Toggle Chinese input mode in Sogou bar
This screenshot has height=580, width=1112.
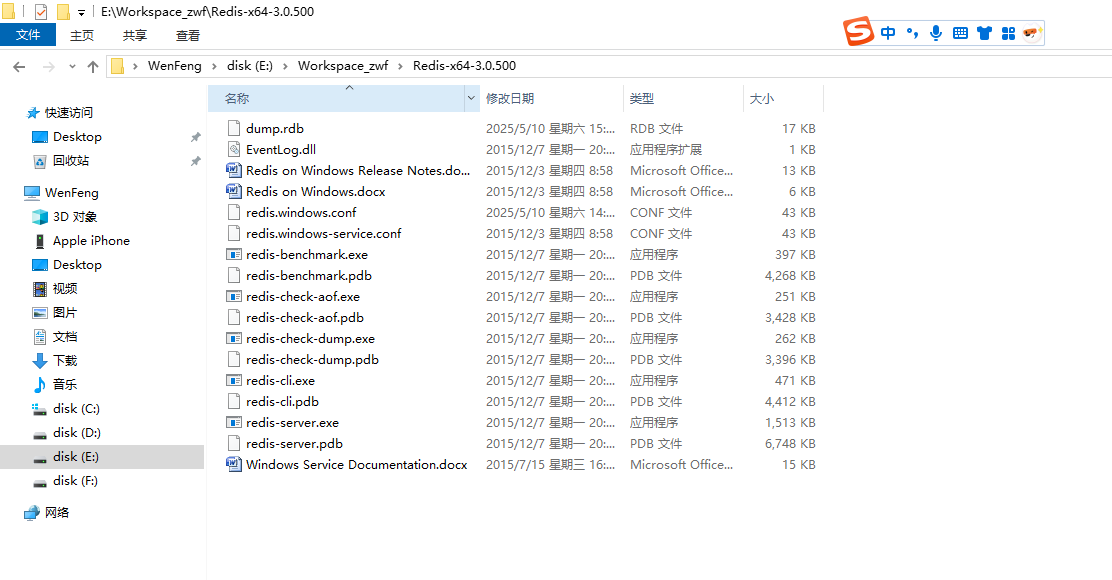point(888,33)
